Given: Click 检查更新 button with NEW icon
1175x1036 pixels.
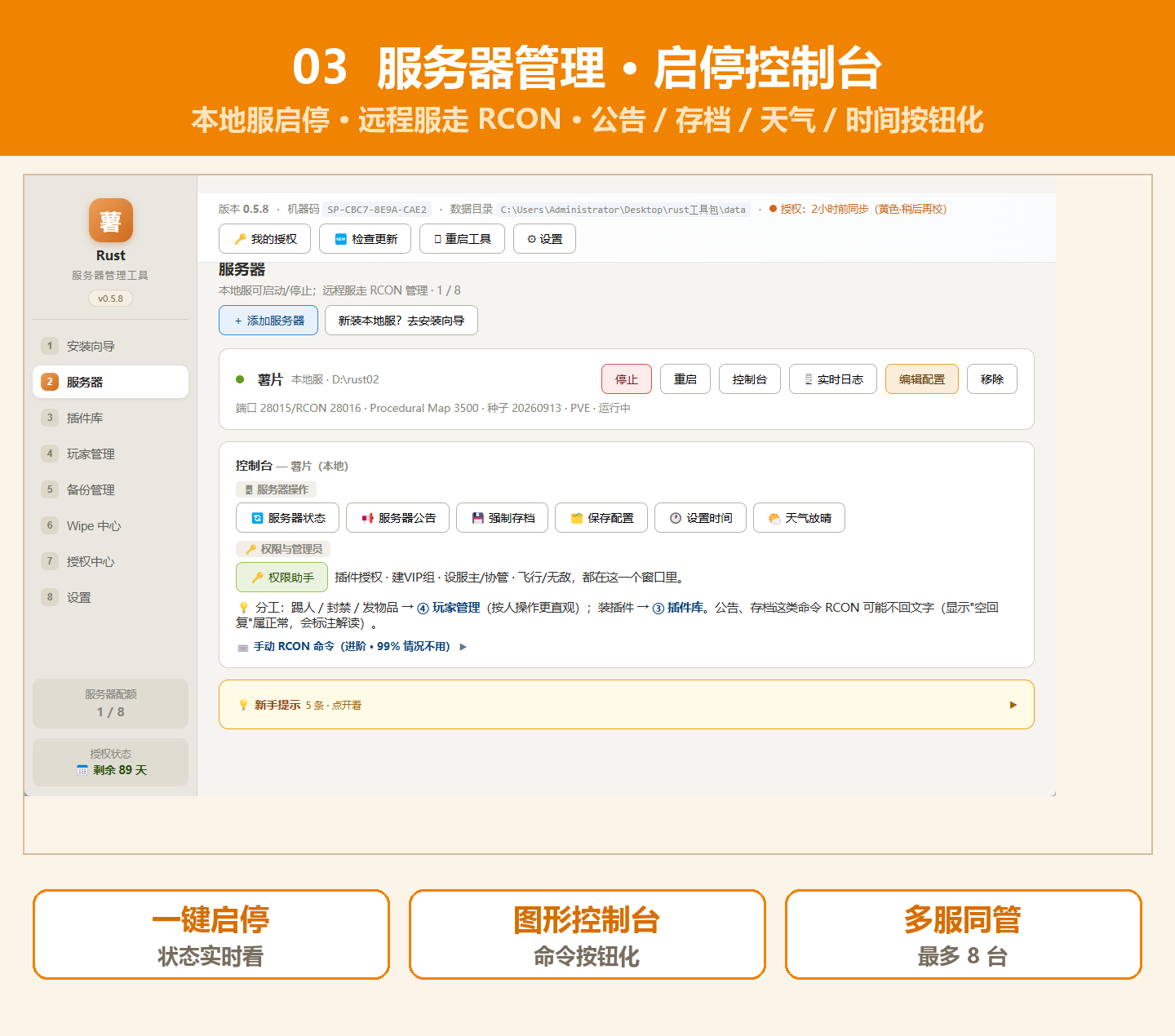Looking at the screenshot, I should tap(366, 239).
